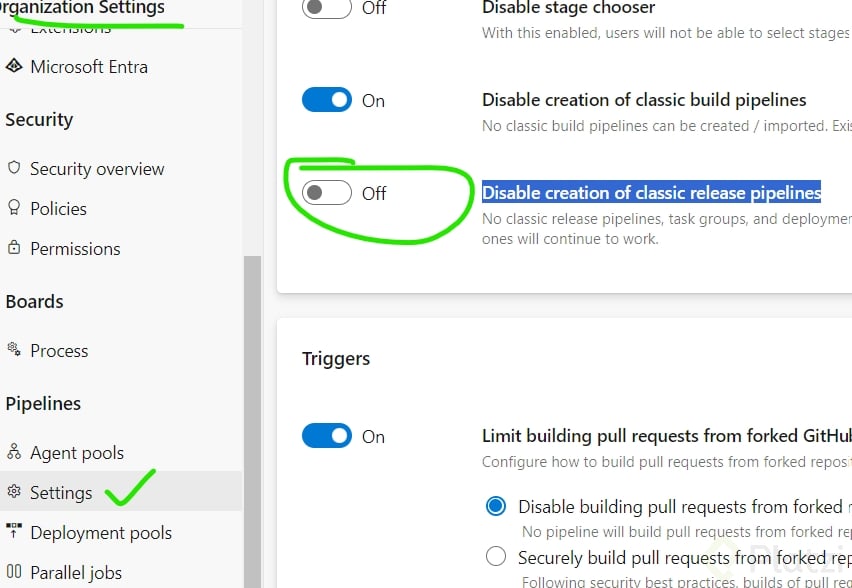Go to Permissions settings

point(75,249)
